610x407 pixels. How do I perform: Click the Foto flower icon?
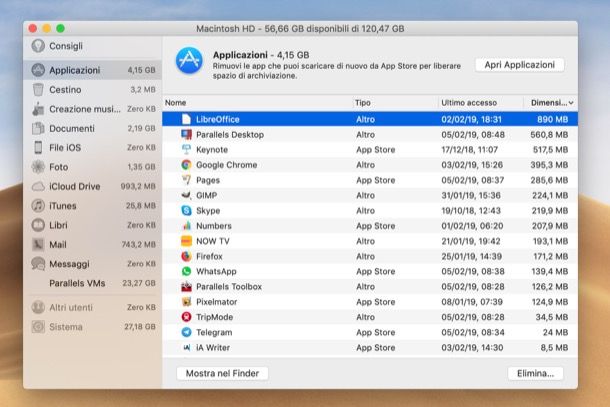38,167
